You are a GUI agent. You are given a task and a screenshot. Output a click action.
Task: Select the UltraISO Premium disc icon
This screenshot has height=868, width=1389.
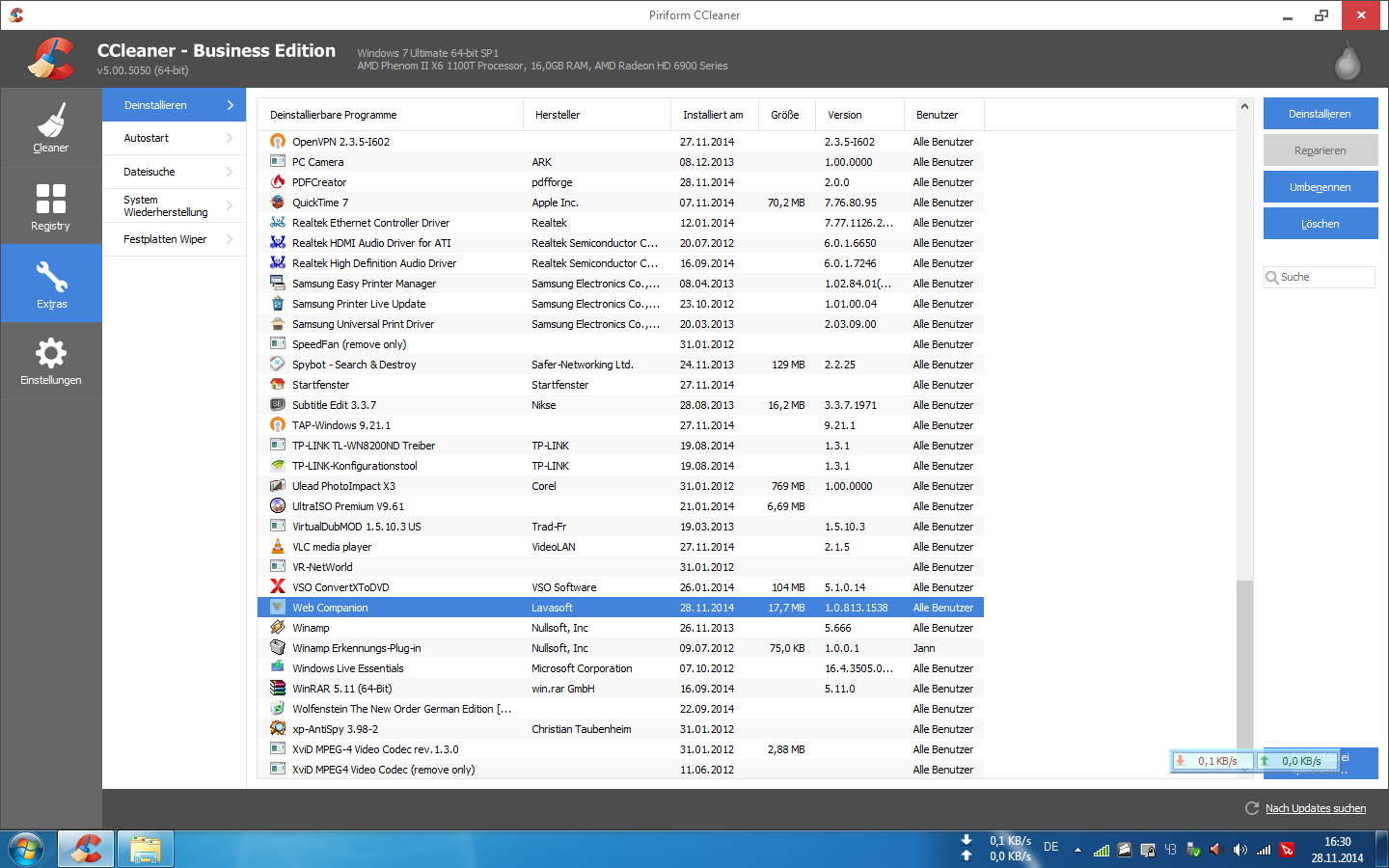point(278,506)
